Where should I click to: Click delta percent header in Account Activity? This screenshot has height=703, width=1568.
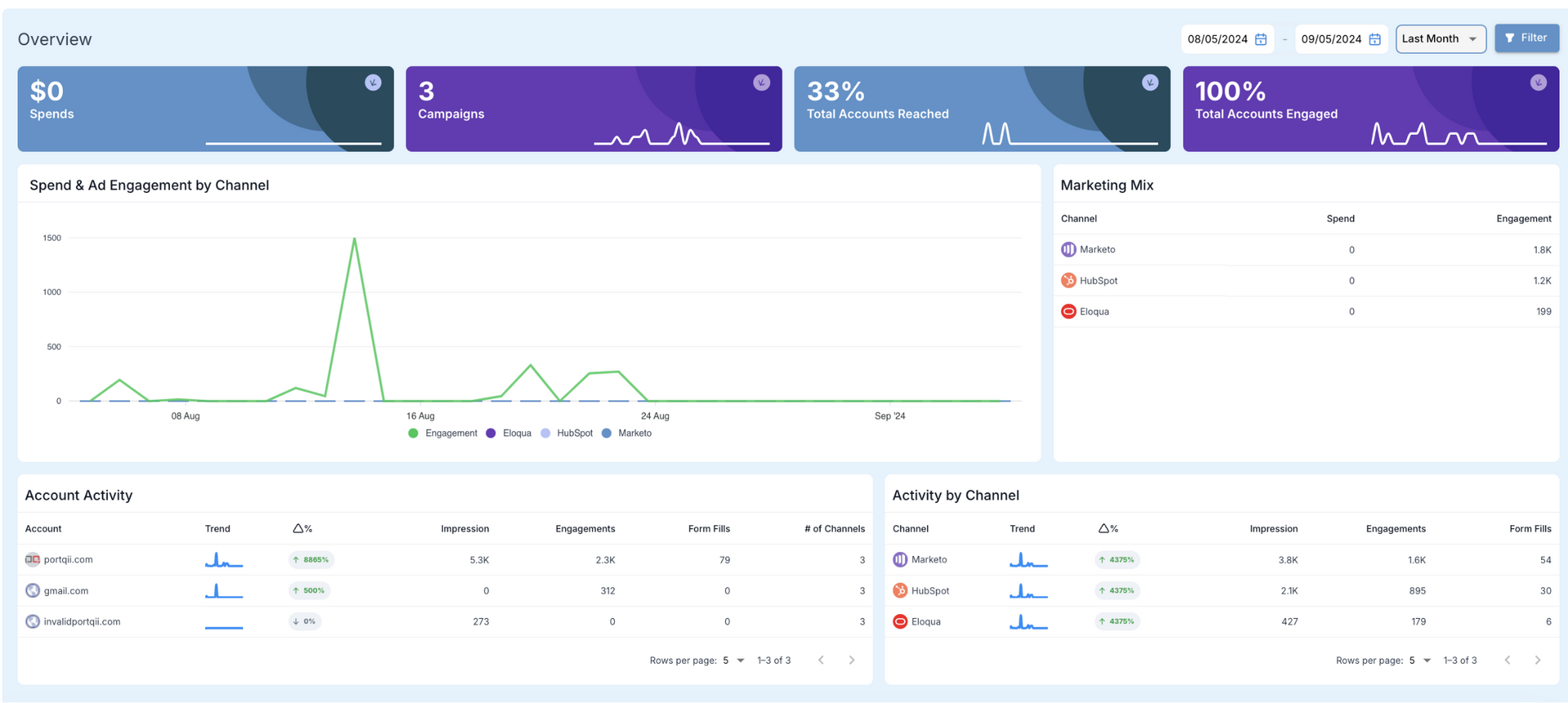coord(302,529)
